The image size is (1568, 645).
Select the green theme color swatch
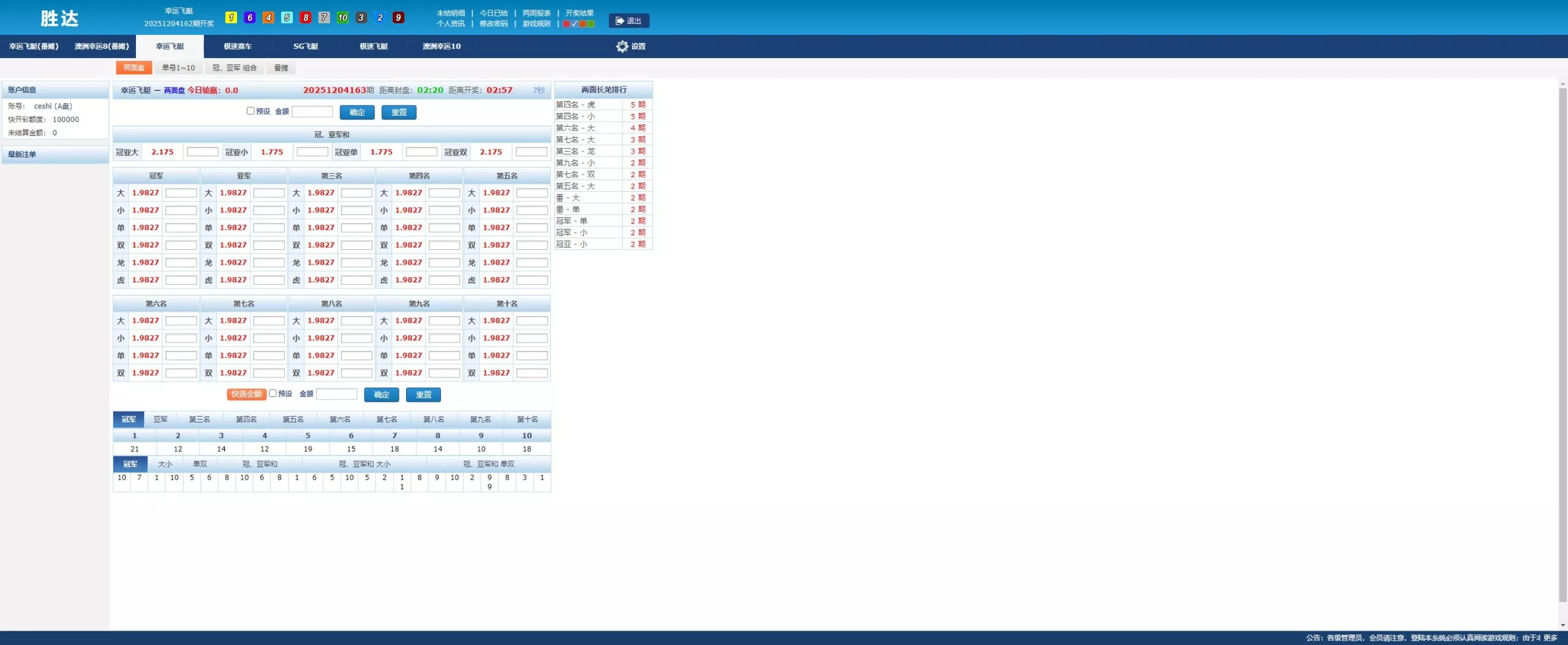coord(591,24)
